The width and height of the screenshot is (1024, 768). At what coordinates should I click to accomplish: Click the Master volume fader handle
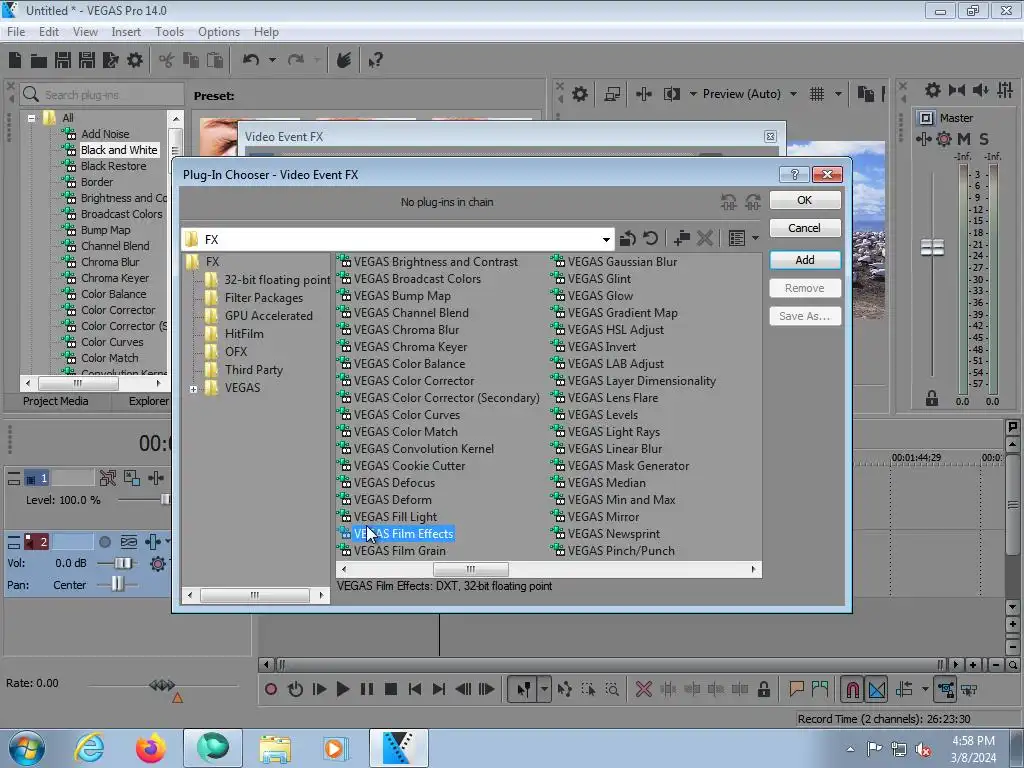click(x=932, y=248)
